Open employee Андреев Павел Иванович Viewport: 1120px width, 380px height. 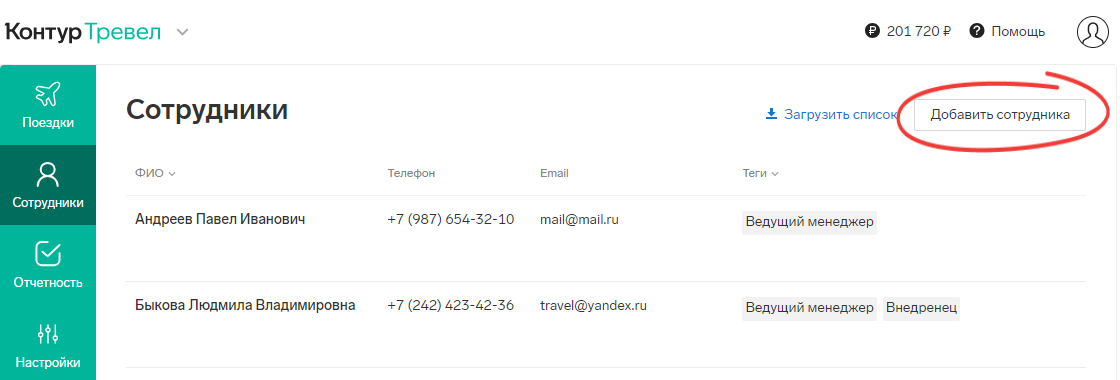pos(220,219)
